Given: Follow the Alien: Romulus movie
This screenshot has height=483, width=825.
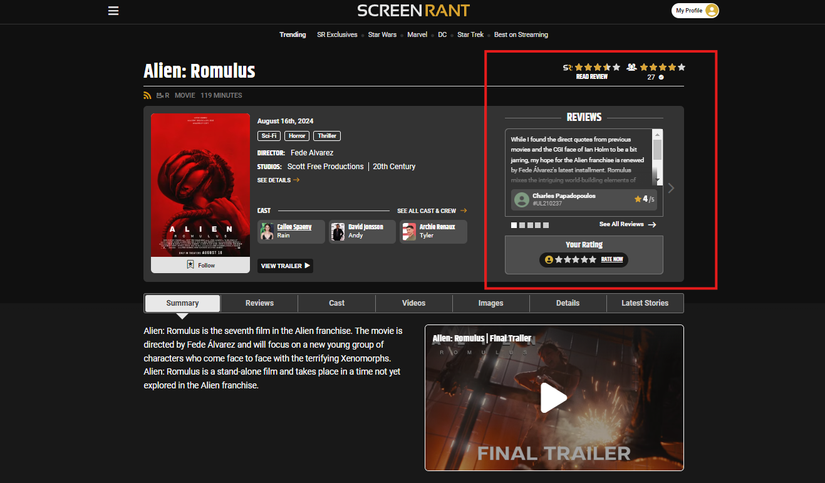Looking at the screenshot, I should 200,265.
